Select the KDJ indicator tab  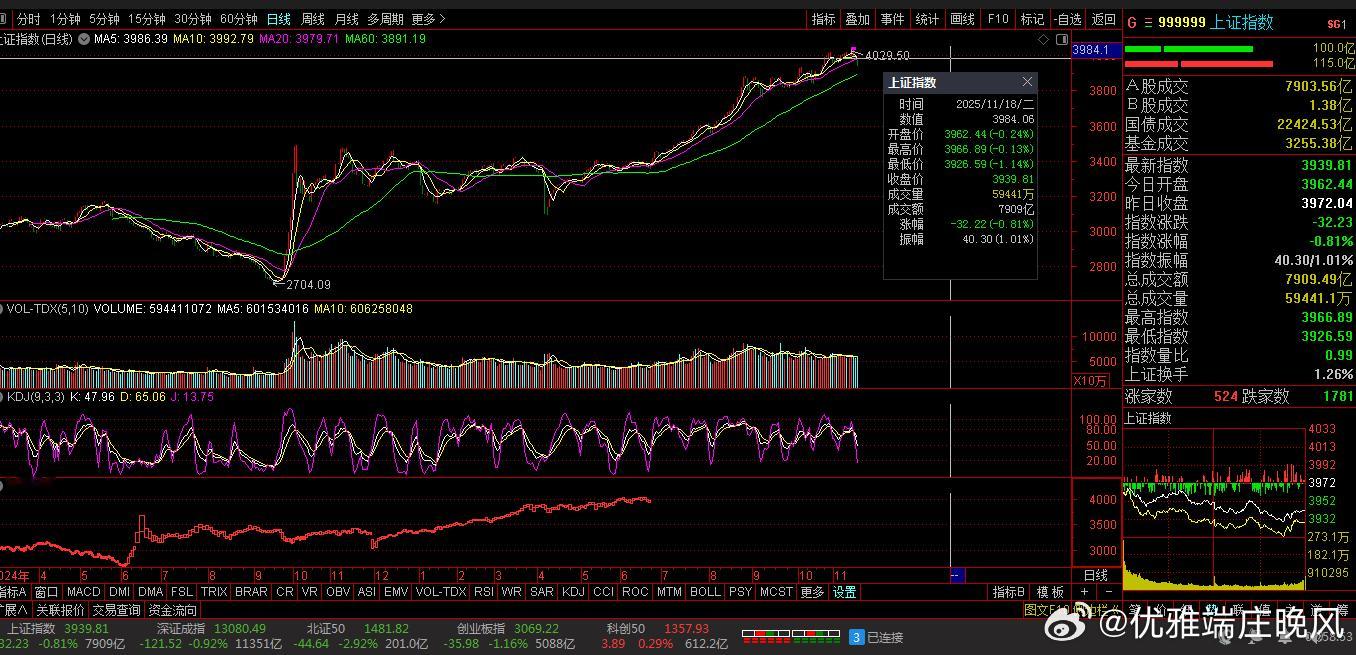[573, 592]
